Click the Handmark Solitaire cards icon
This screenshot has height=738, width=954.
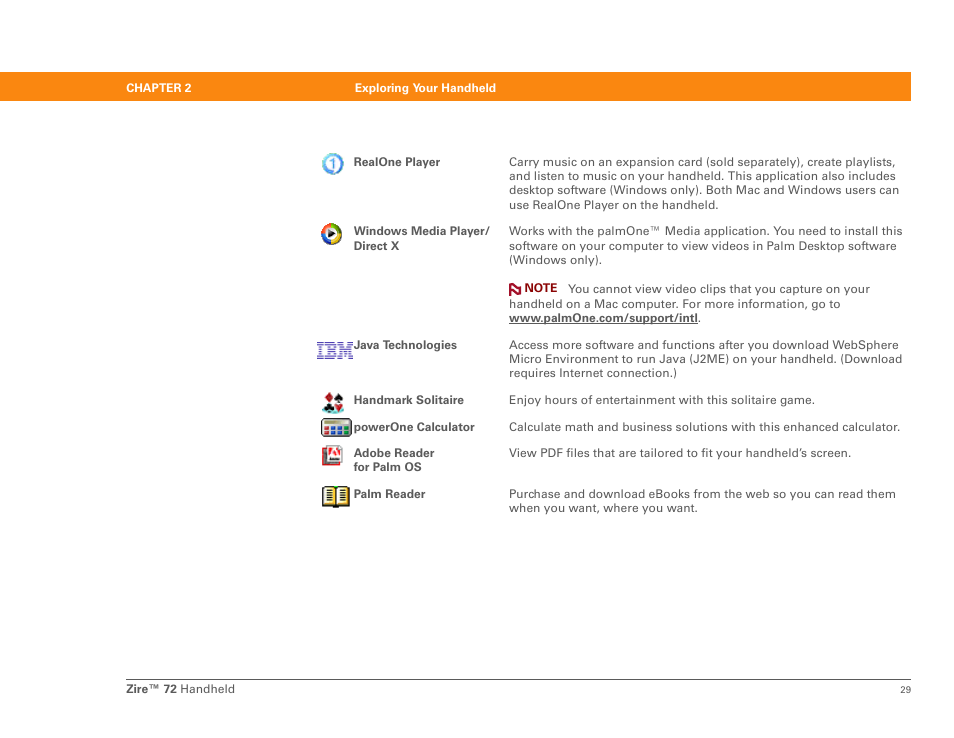pos(333,402)
